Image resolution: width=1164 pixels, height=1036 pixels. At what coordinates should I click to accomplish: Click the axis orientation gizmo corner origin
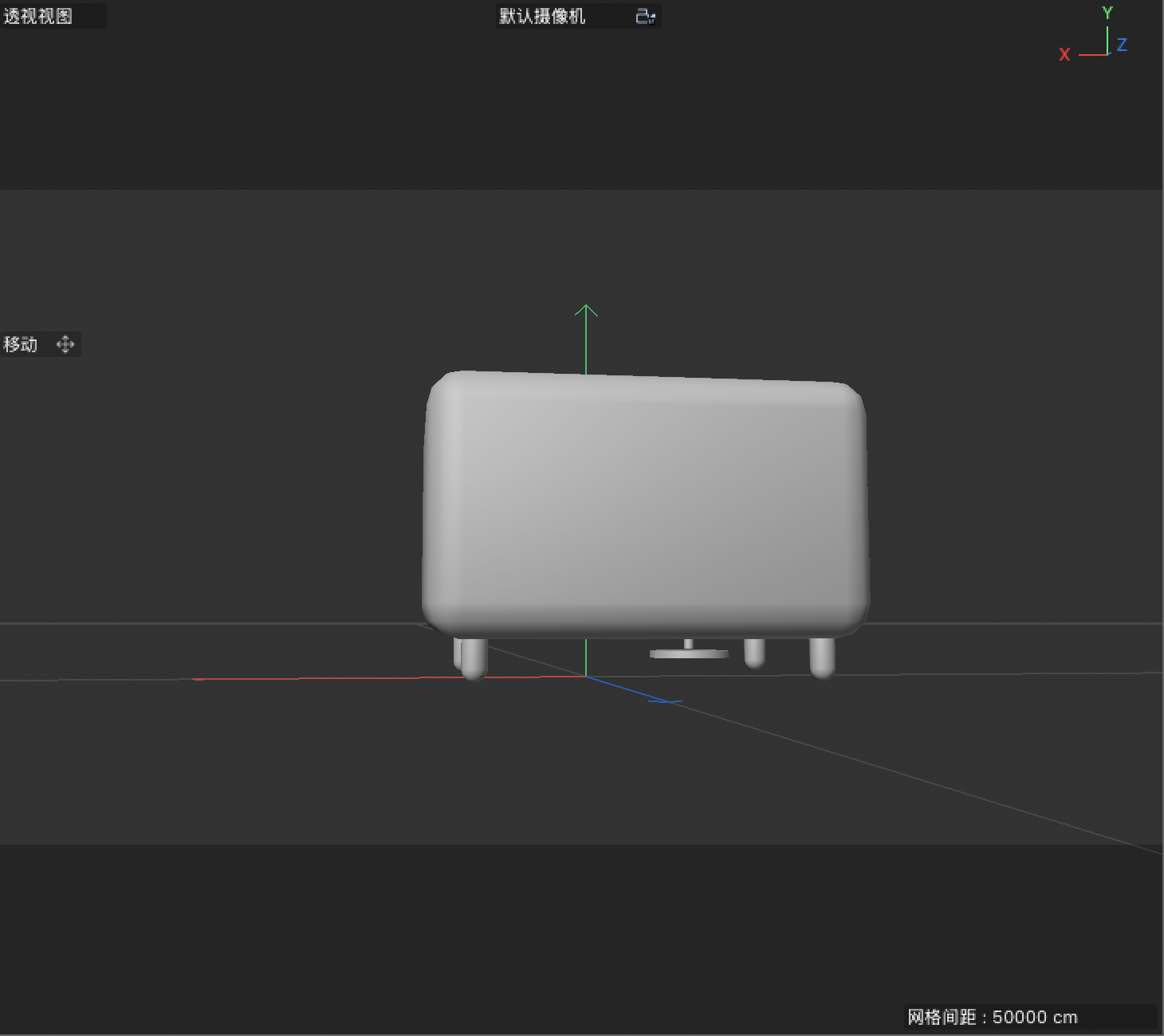[x=1107, y=54]
